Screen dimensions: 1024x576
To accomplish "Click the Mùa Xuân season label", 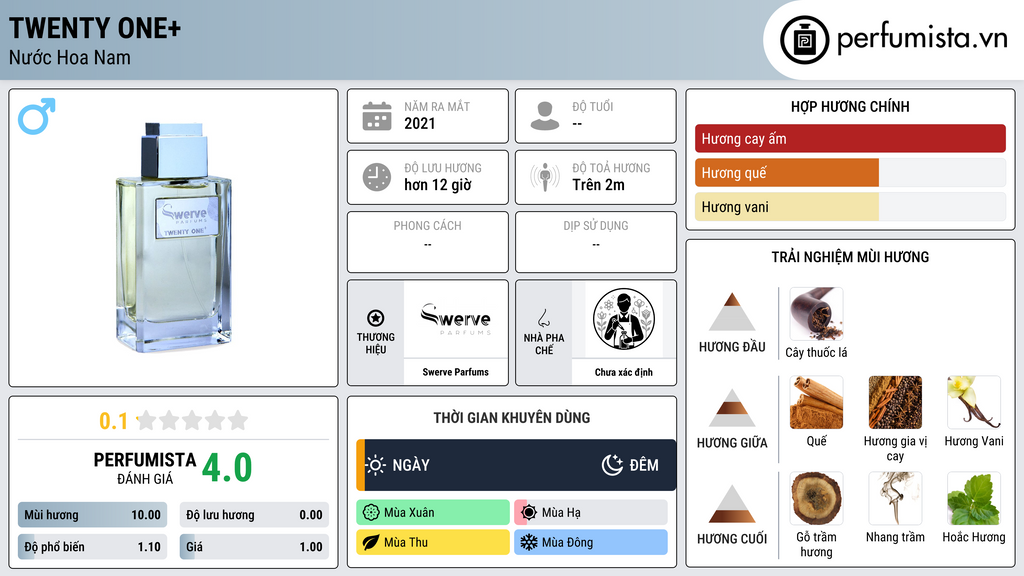I will 409,513.
